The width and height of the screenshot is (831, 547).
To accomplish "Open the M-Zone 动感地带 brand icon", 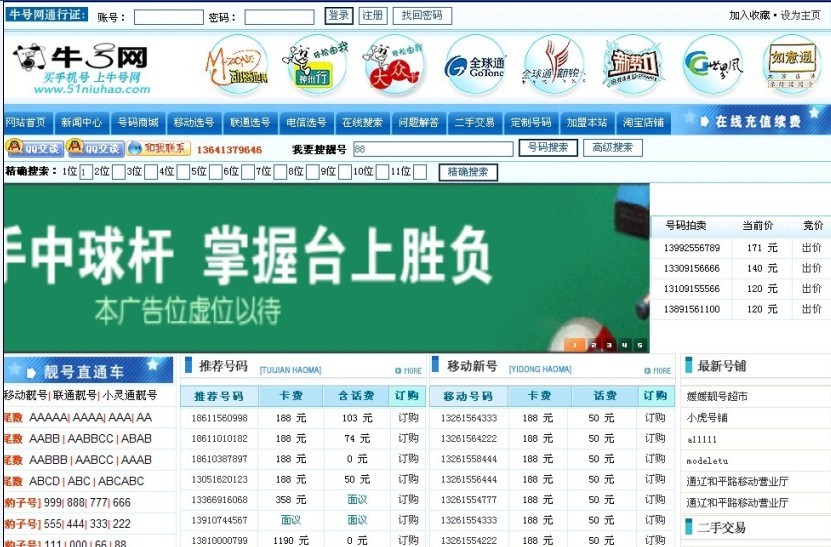I will point(234,65).
